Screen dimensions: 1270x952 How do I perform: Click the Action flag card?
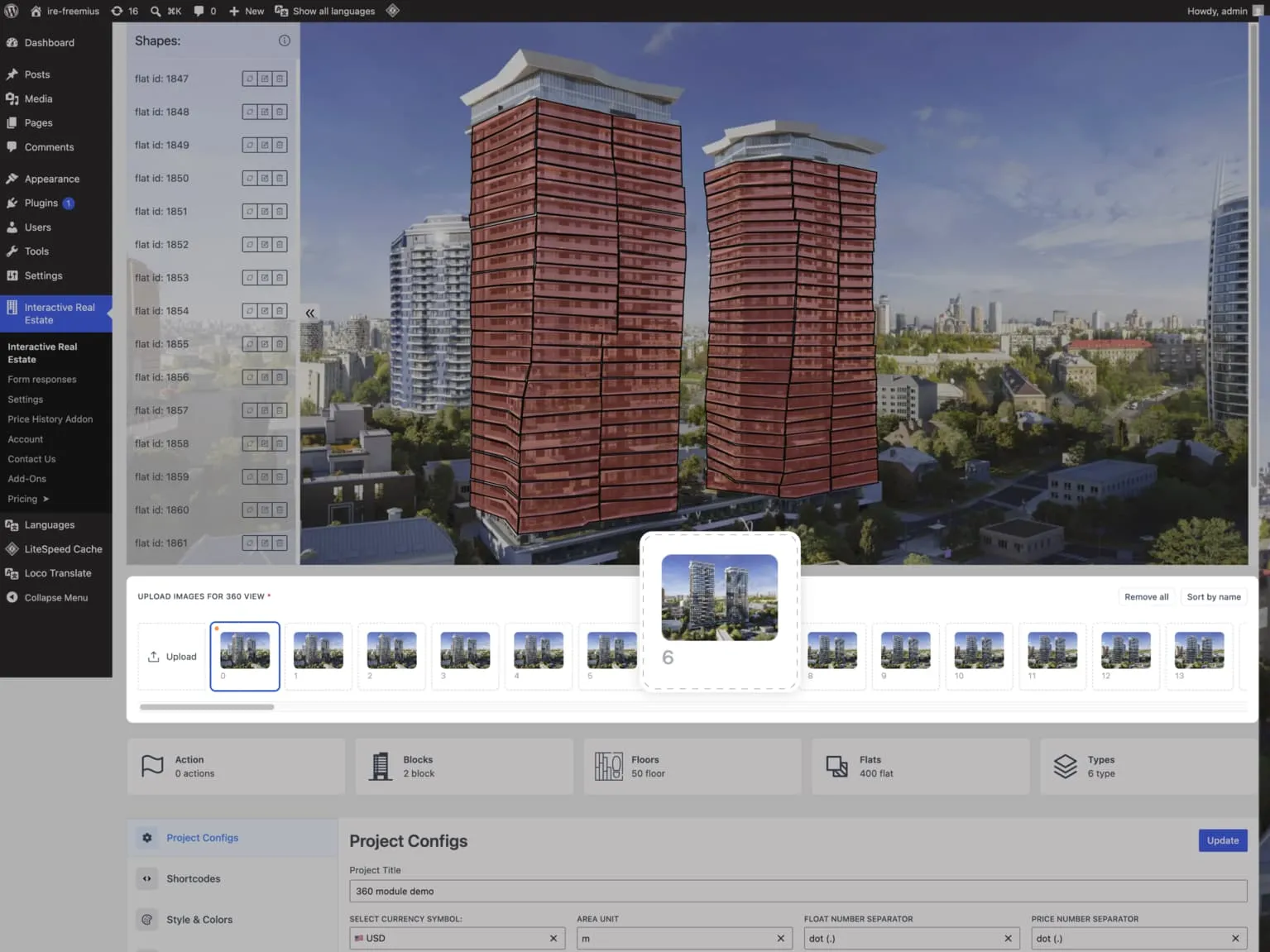236,767
